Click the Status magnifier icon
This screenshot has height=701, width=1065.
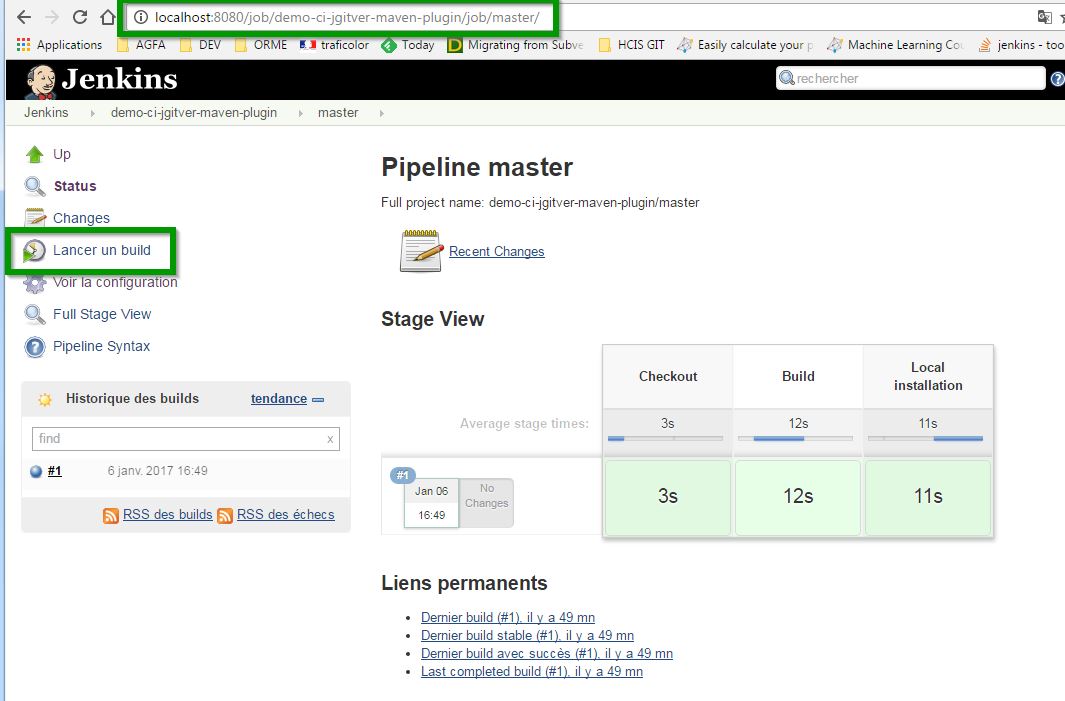[35, 186]
